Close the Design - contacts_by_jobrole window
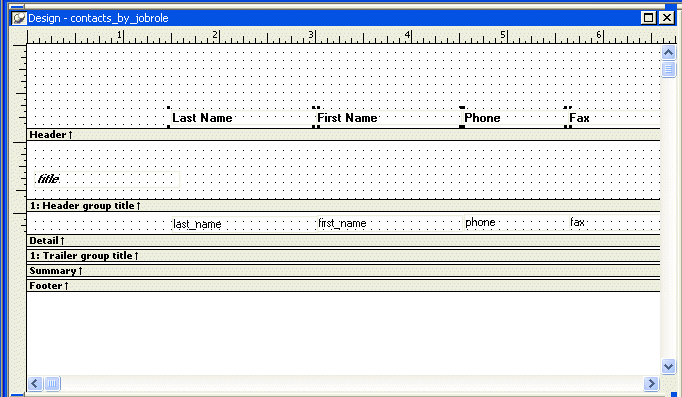 coord(666,18)
